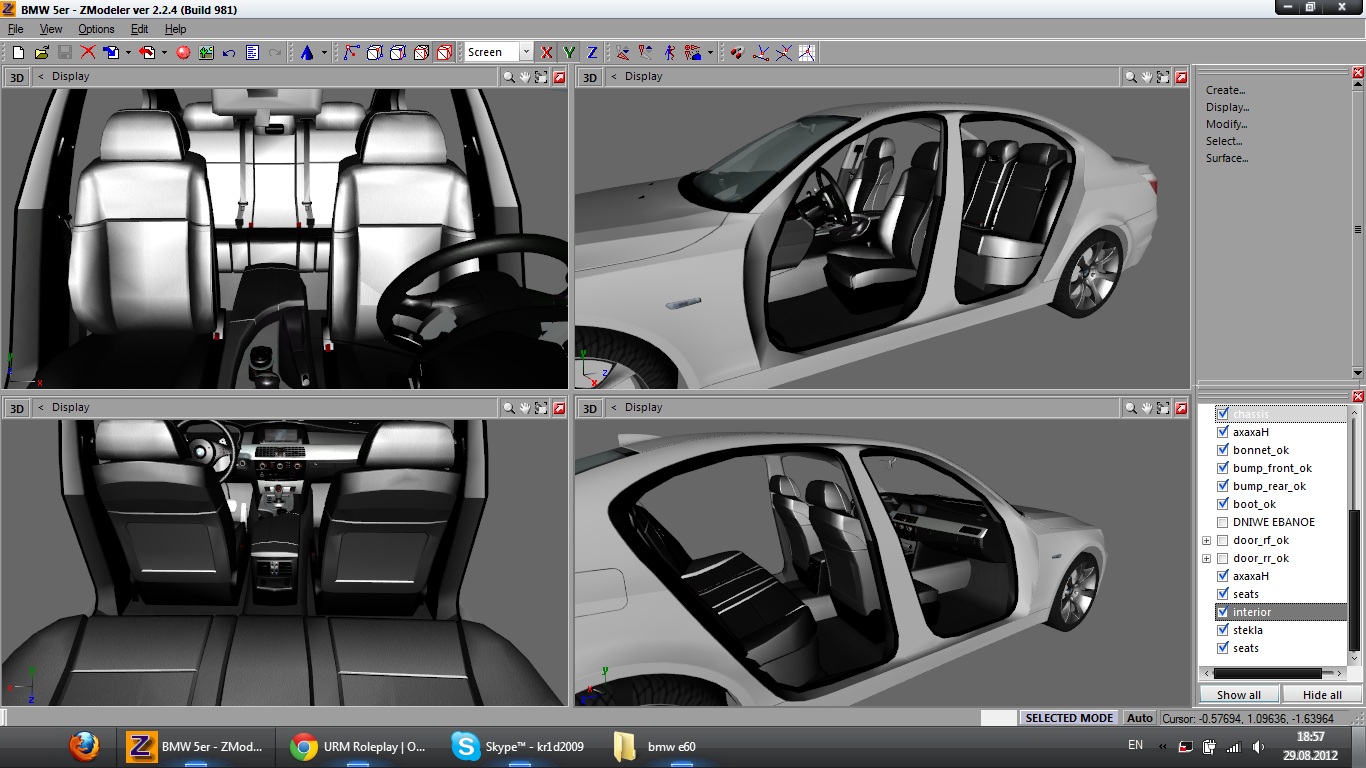Toggle the X axis constraint
This screenshot has height=768, width=1366.
(x=546, y=52)
